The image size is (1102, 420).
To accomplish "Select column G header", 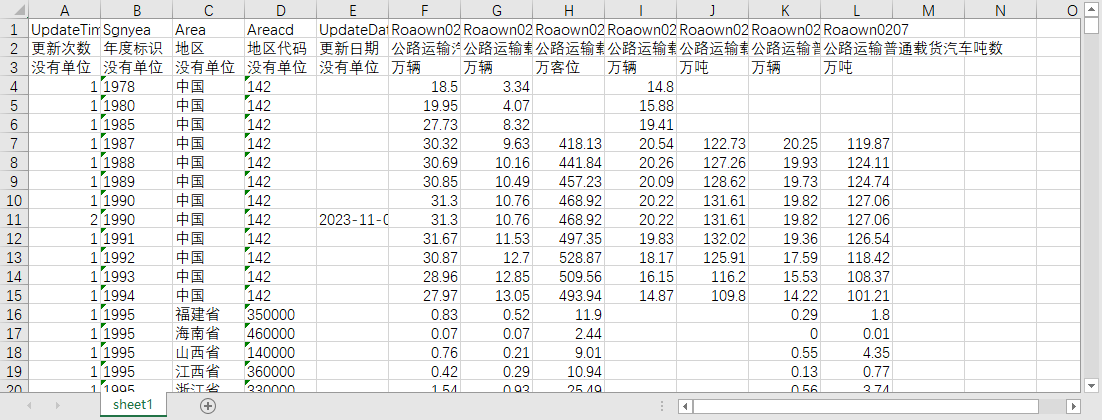I will click(x=496, y=10).
